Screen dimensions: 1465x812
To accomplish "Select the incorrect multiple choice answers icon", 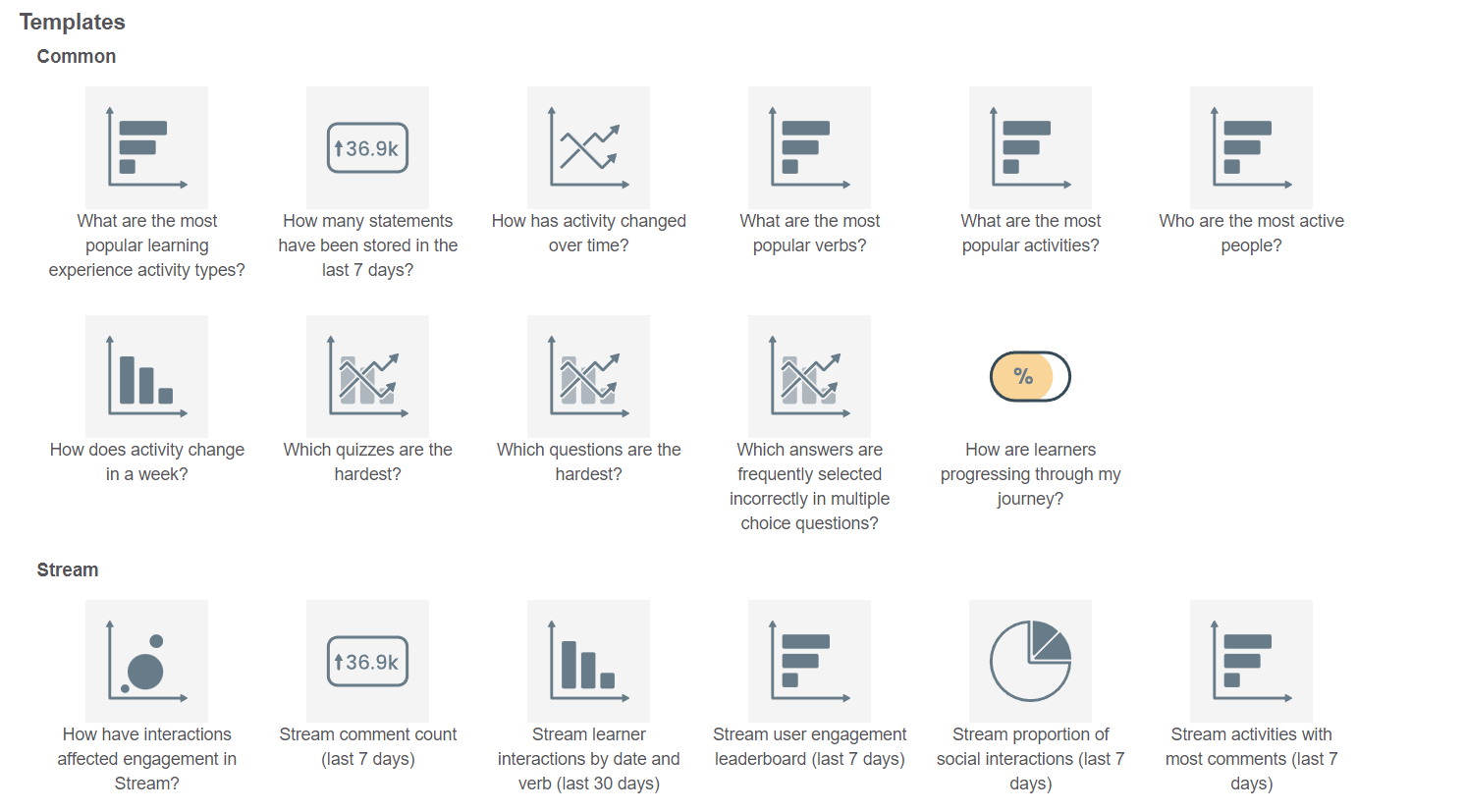I will [x=809, y=376].
